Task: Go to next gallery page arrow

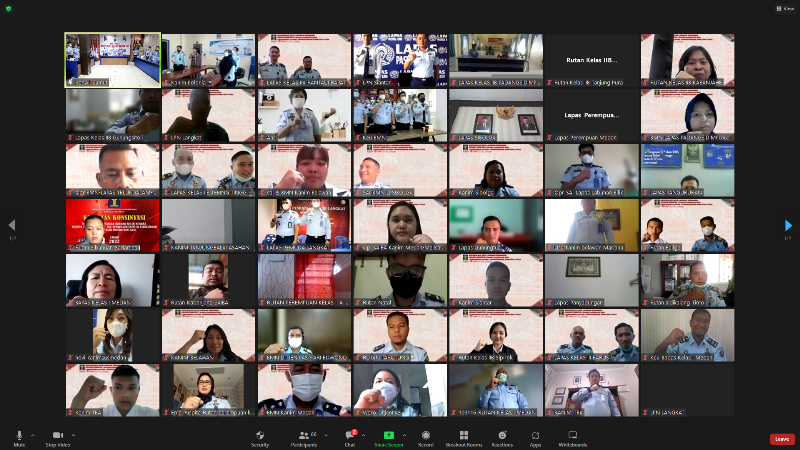Action: (788, 226)
